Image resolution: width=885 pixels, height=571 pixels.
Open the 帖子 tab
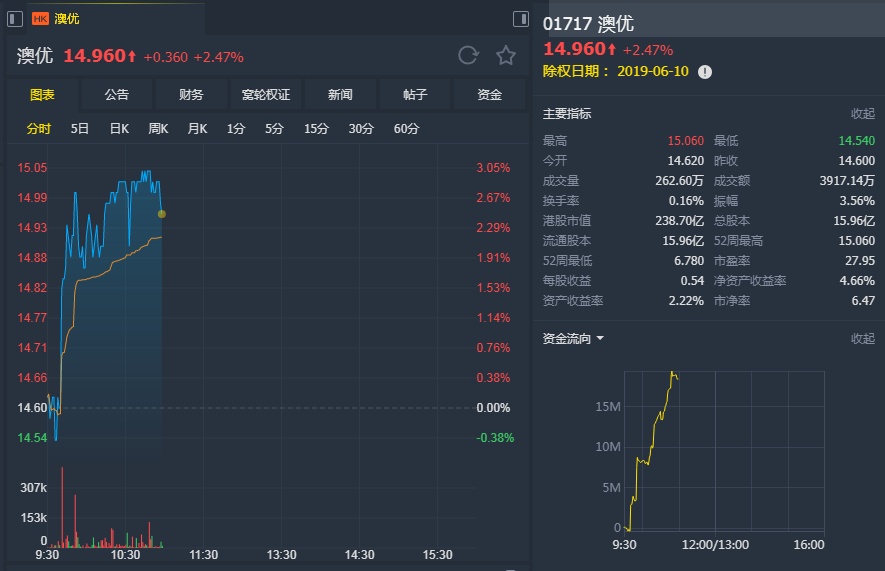[415, 95]
